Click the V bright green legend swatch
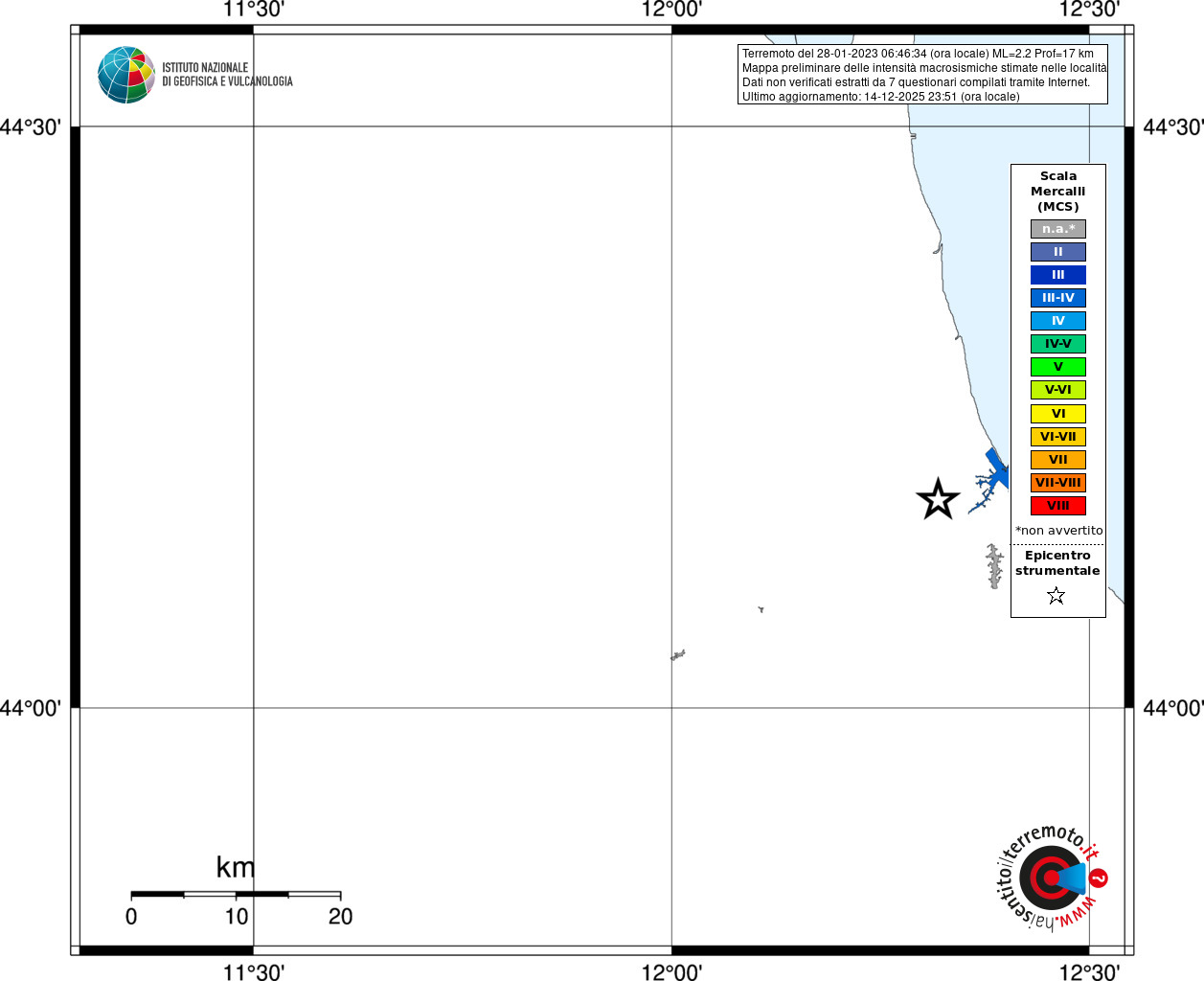This screenshot has height=981, width=1204. tap(1057, 367)
